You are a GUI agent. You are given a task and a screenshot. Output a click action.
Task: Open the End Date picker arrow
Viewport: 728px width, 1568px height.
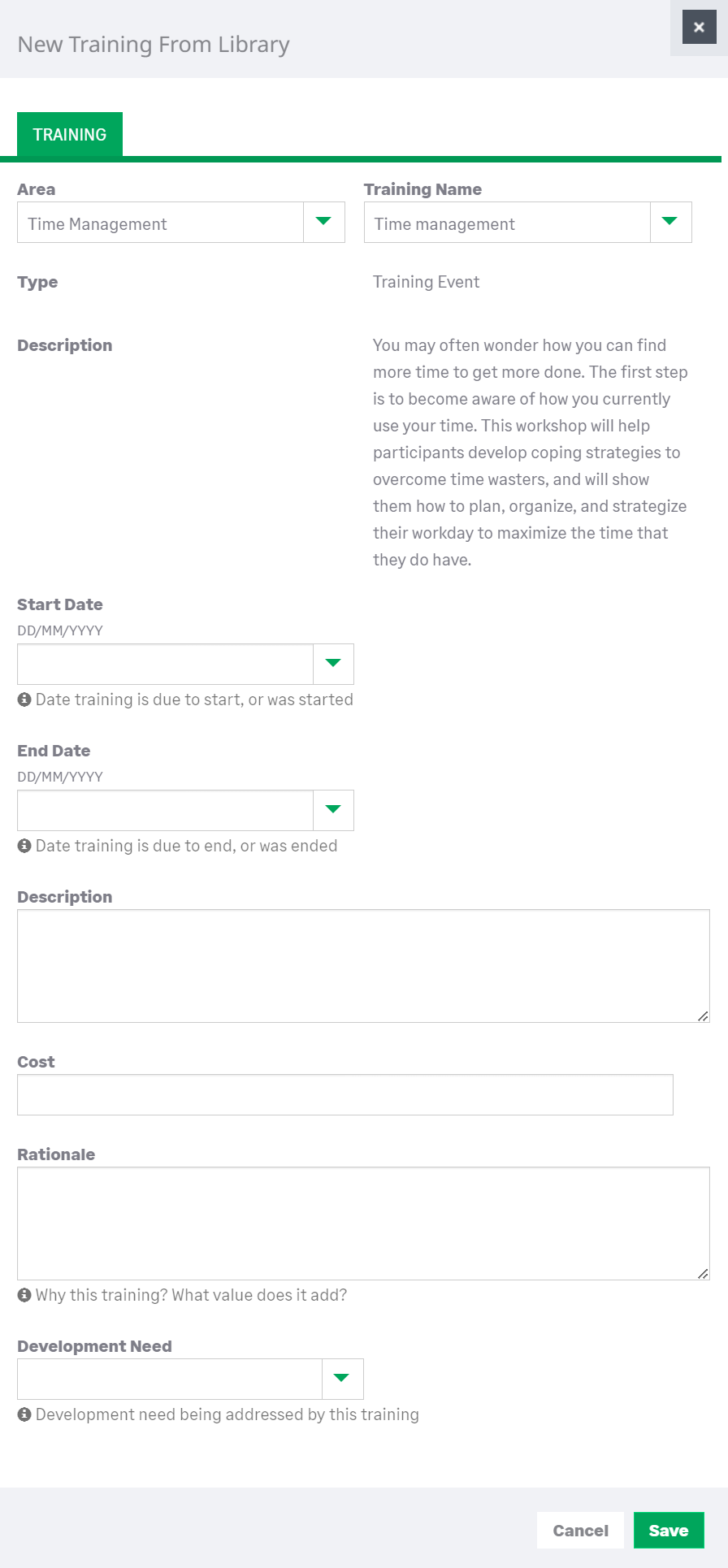[333, 810]
